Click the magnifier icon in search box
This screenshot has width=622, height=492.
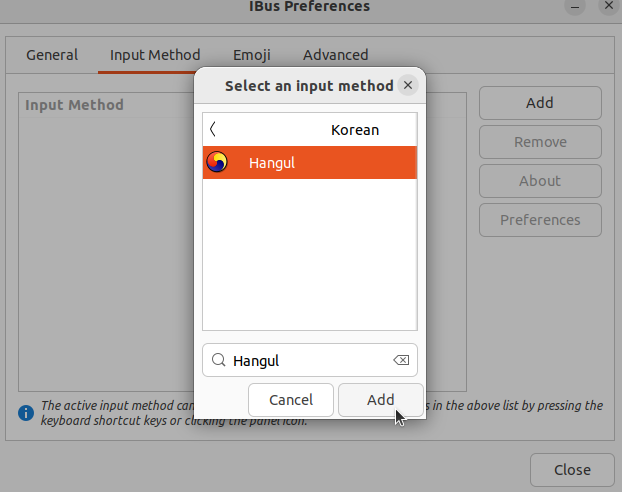pos(218,360)
